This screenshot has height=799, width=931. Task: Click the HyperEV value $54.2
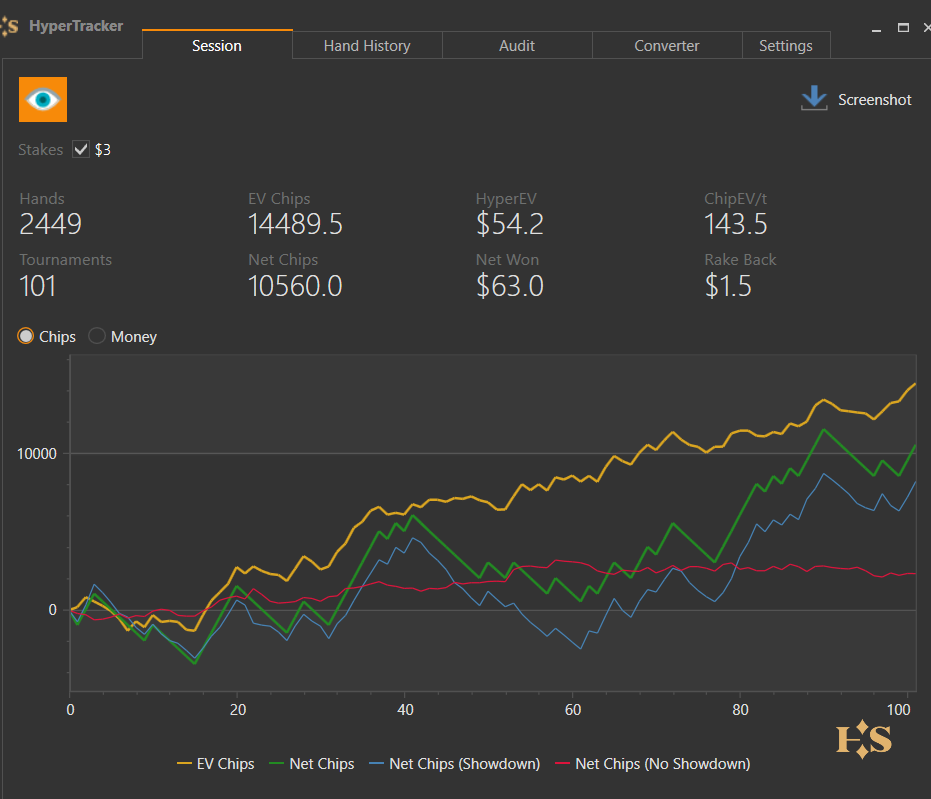[x=509, y=224]
